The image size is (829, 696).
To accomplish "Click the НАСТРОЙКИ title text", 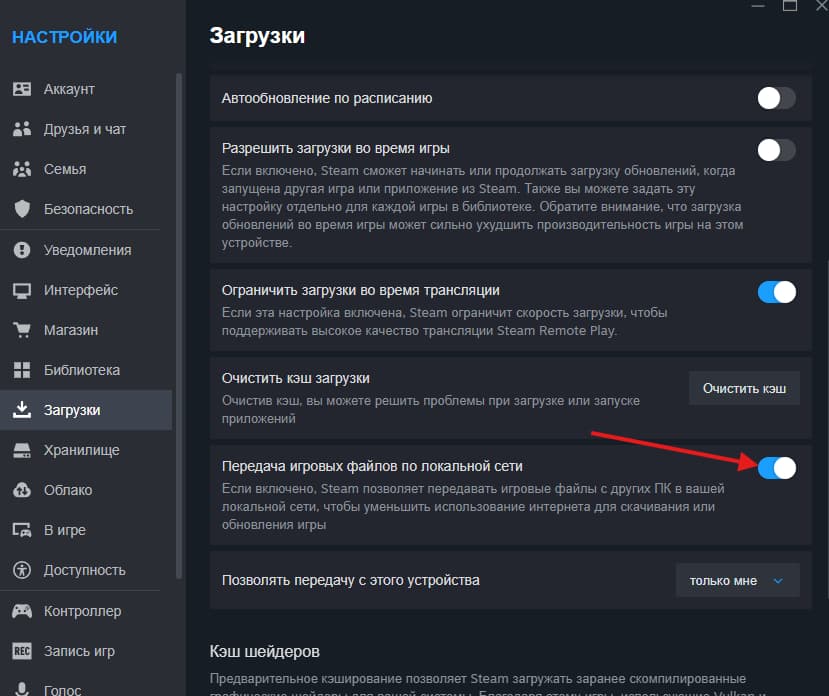I will (x=65, y=37).
